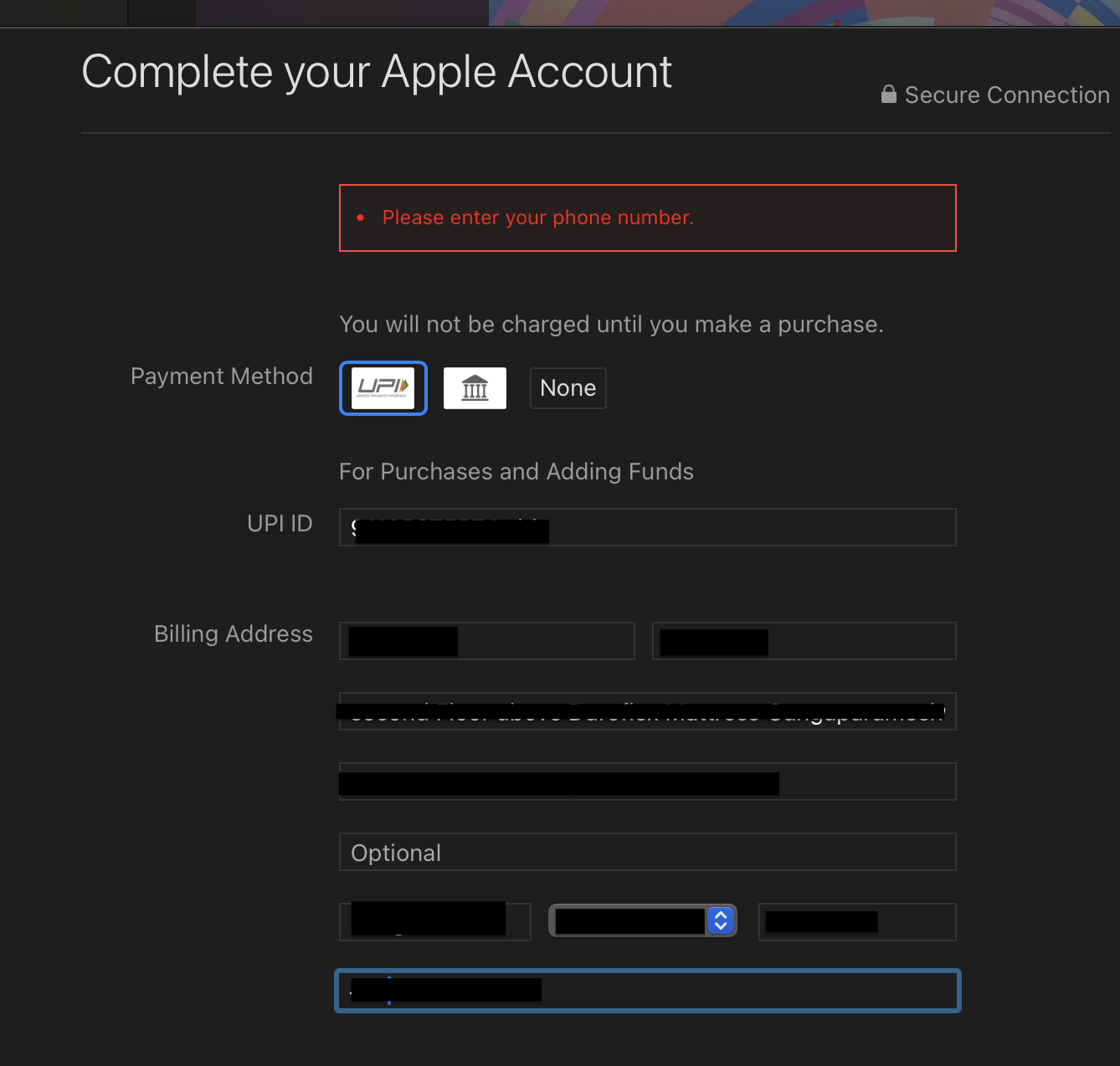Screen dimensions: 1120x1066
Task: Click the Complete your Apple Account heading
Action: tap(376, 72)
